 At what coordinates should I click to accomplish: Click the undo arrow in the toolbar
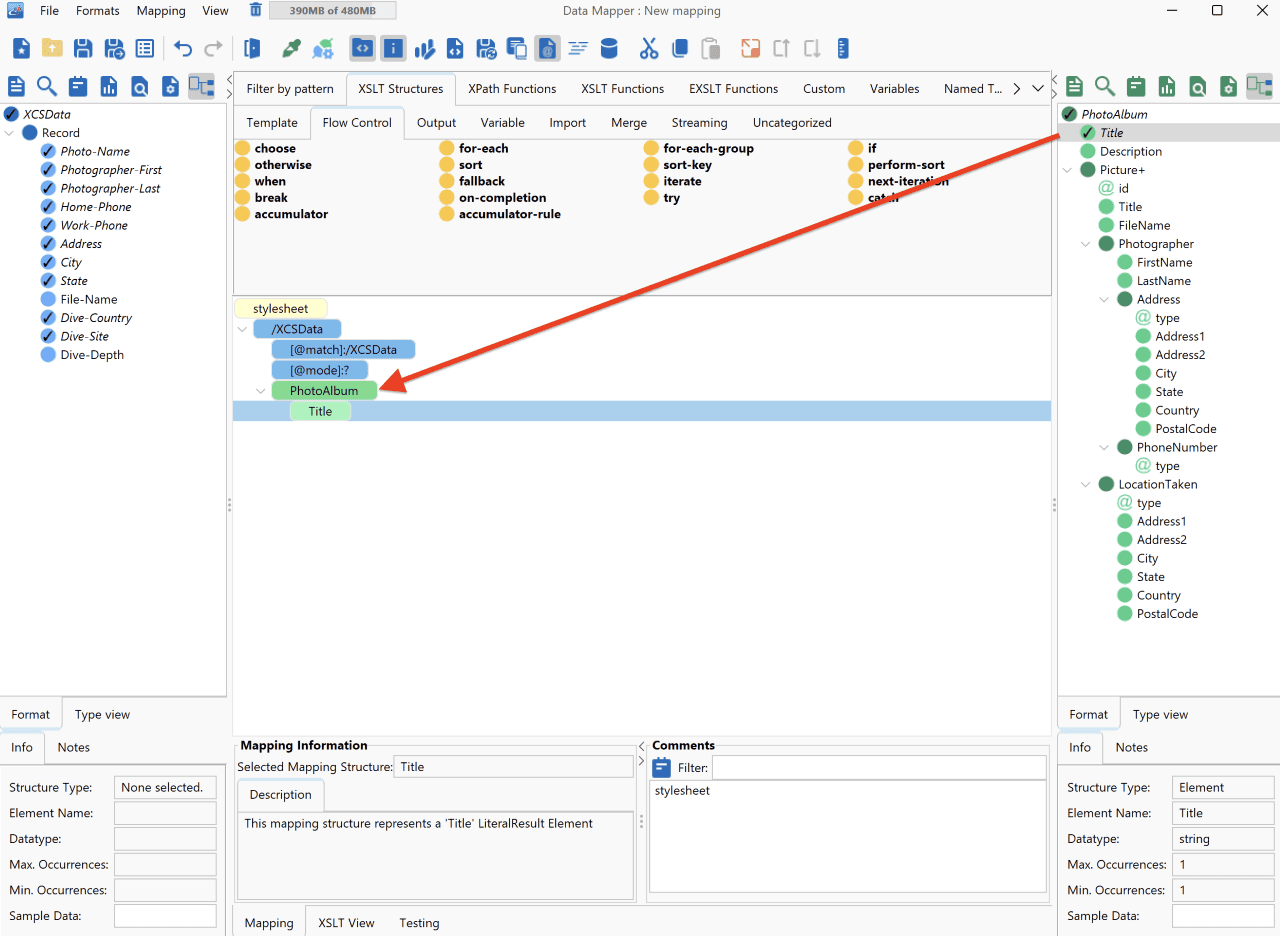coord(183,48)
